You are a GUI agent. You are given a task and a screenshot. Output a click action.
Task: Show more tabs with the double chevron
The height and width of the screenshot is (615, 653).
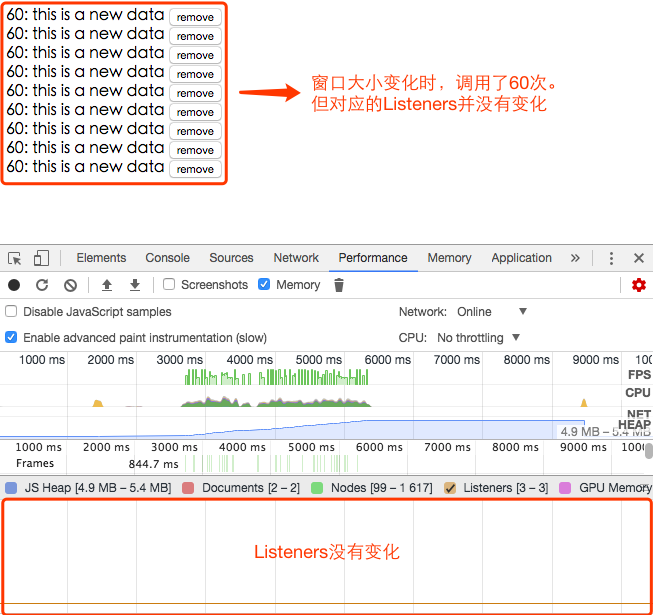point(575,258)
